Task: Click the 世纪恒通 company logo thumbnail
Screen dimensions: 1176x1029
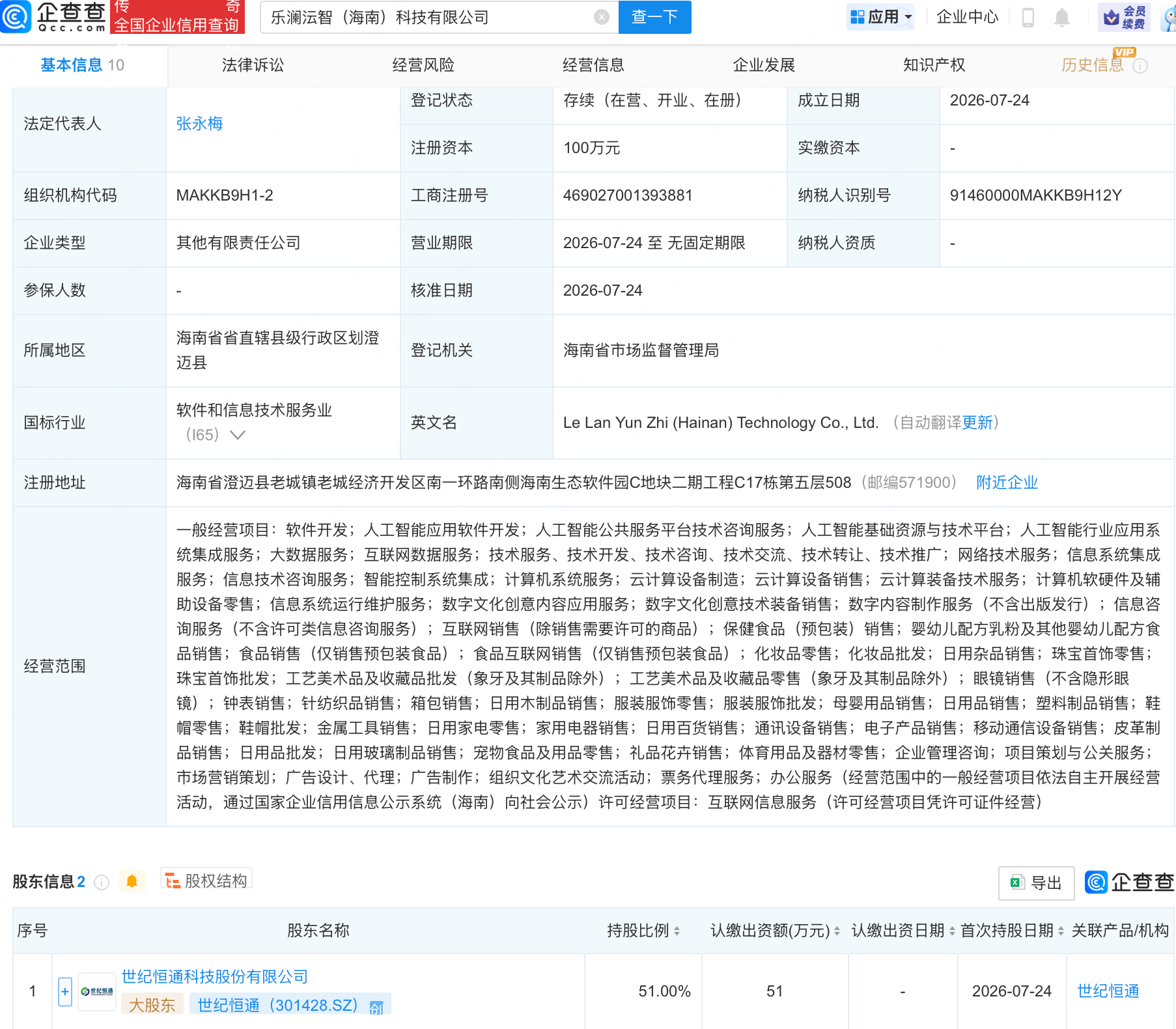Action: point(97,992)
